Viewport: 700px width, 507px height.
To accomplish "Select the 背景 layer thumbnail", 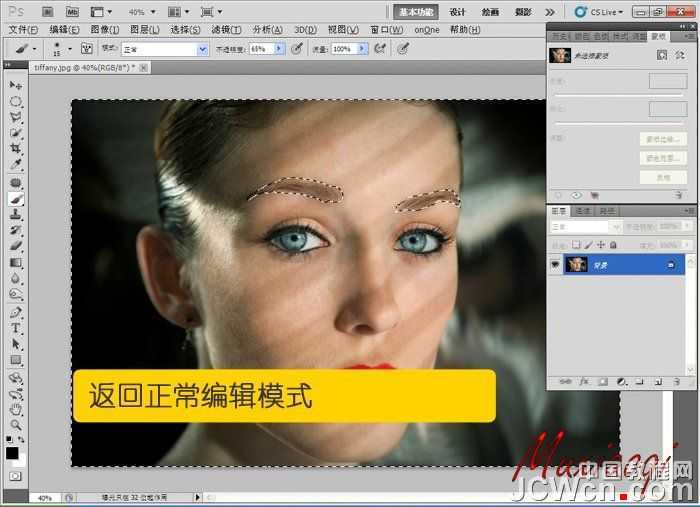I will click(576, 265).
